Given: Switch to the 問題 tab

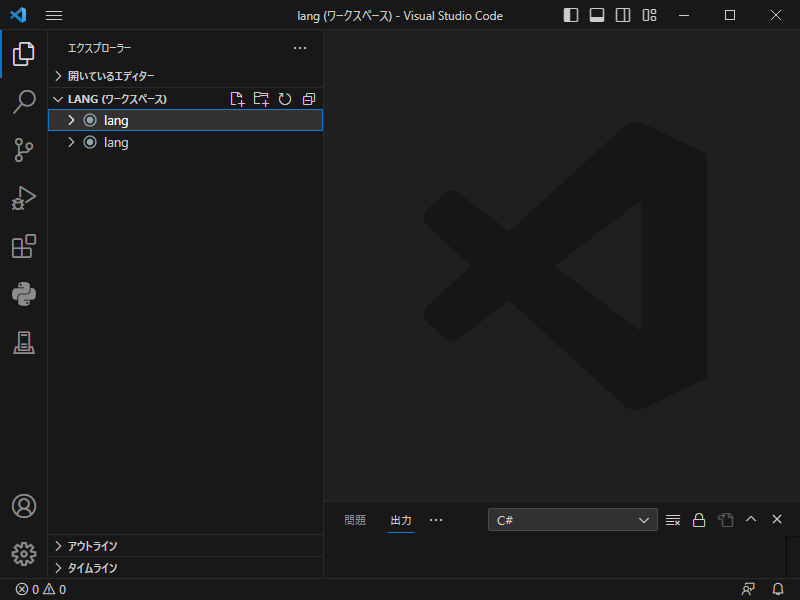Looking at the screenshot, I should 354,520.
